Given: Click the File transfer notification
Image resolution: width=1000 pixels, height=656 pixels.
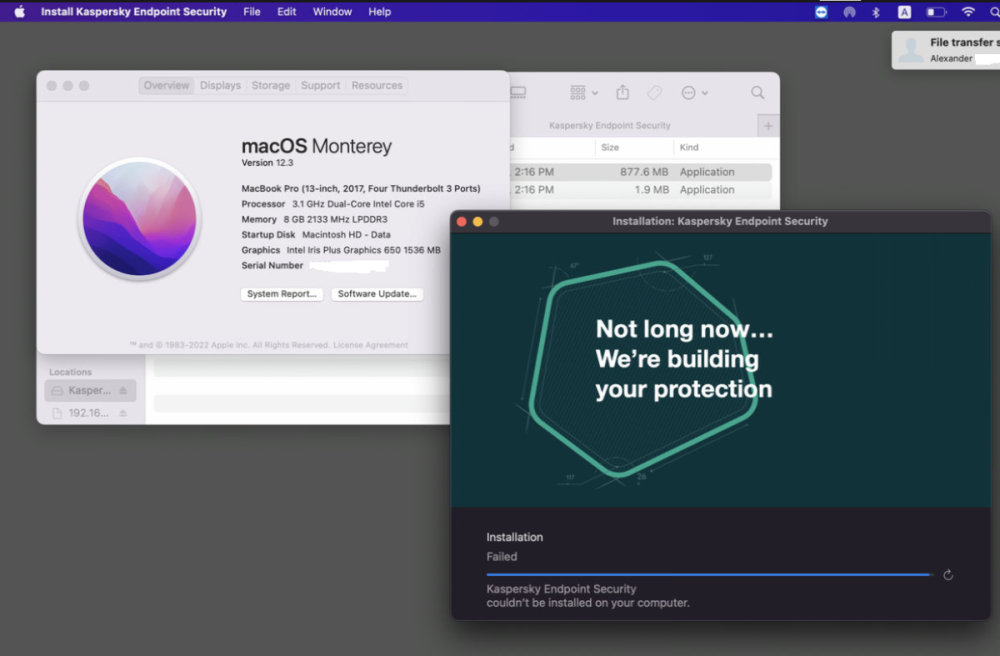Looking at the screenshot, I should [946, 50].
